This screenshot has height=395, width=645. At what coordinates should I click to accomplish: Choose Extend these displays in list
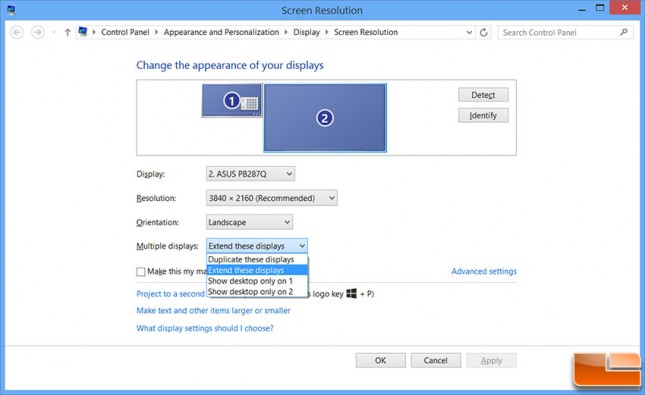(x=257, y=270)
